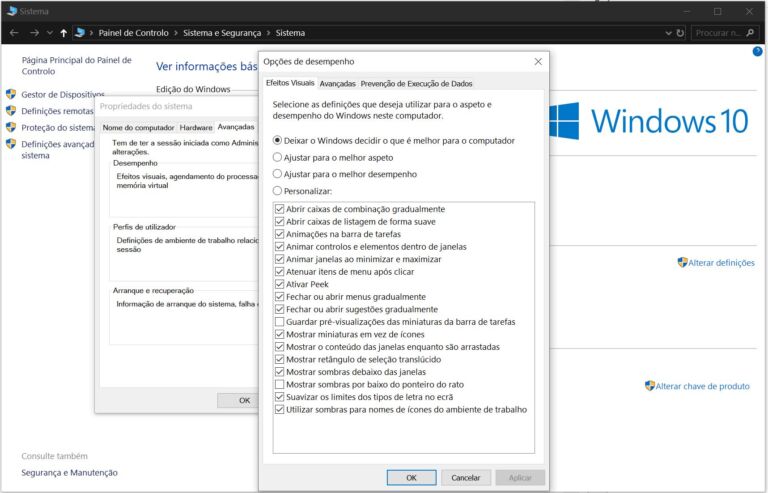The height and width of the screenshot is (493, 768).
Task: Refresh the System page
Action: click(x=680, y=33)
